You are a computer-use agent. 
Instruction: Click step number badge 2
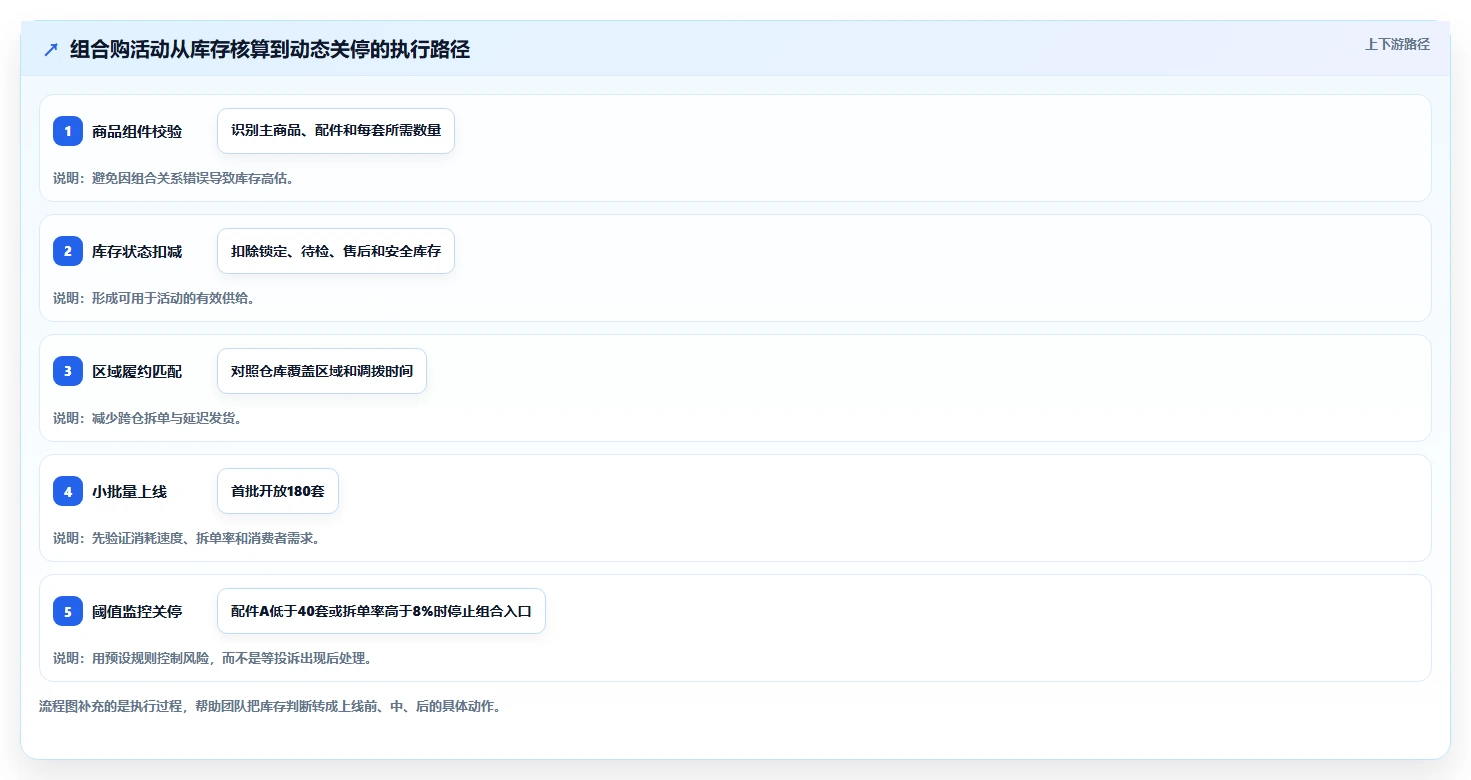coord(68,251)
